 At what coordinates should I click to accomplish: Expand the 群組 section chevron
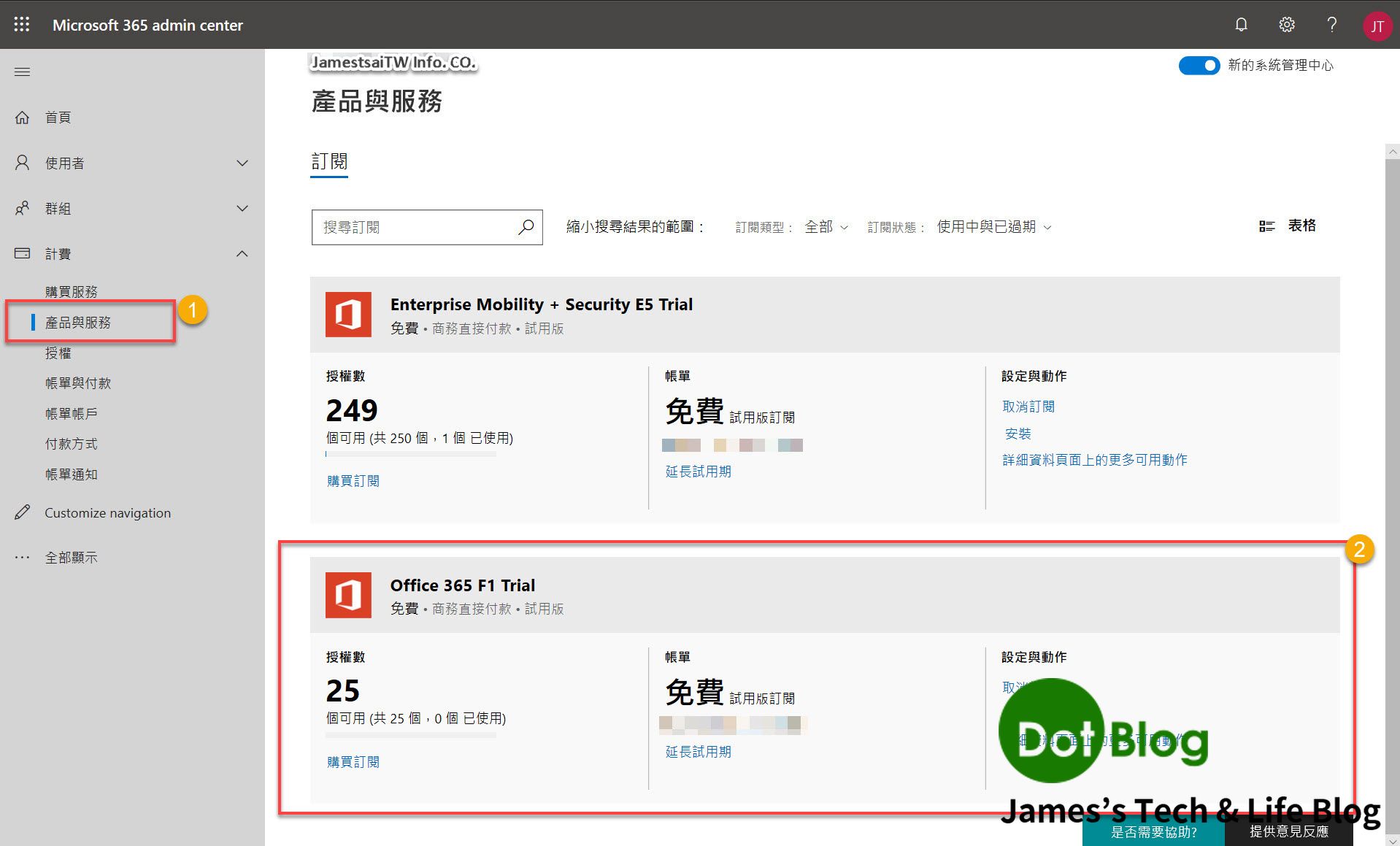pos(242,208)
